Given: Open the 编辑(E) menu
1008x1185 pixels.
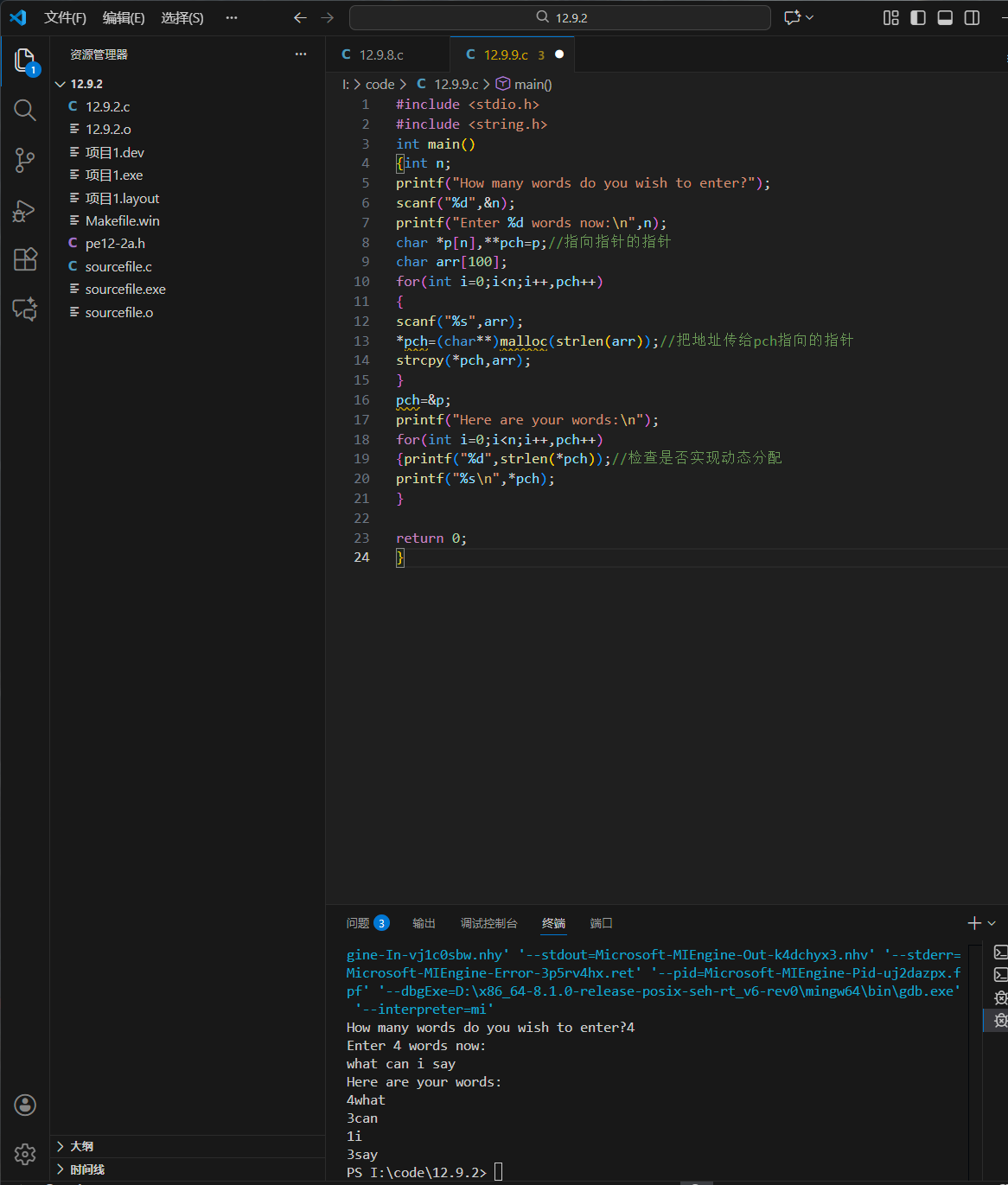Looking at the screenshot, I should (124, 17).
